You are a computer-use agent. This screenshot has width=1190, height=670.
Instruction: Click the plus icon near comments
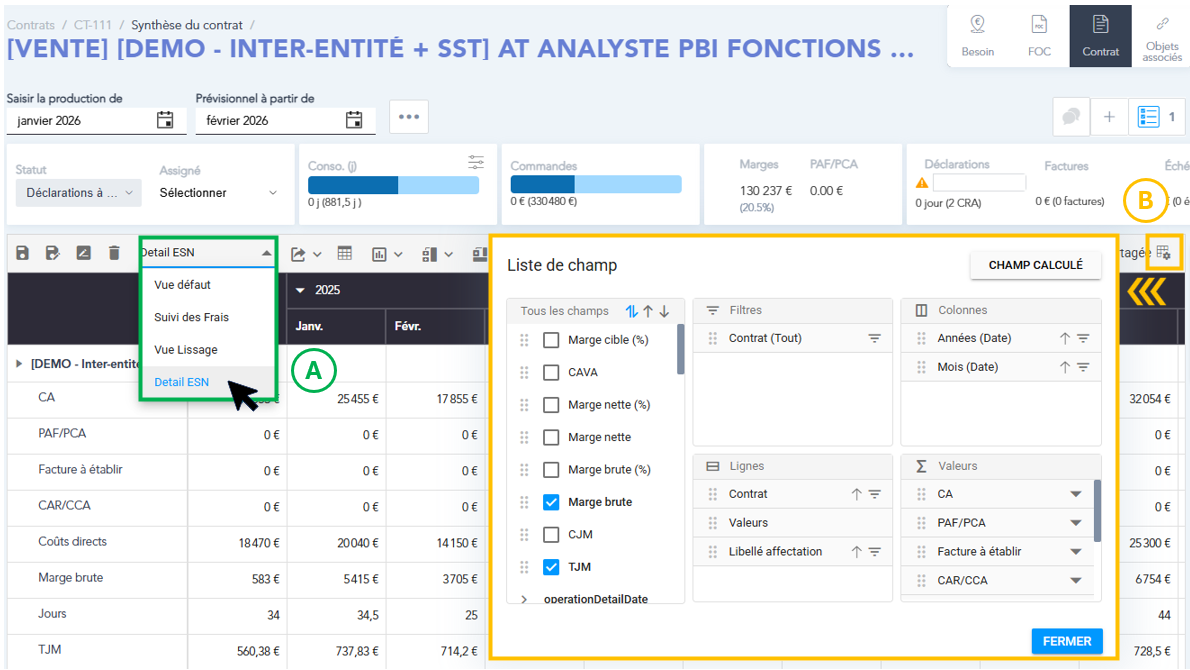click(x=1109, y=117)
